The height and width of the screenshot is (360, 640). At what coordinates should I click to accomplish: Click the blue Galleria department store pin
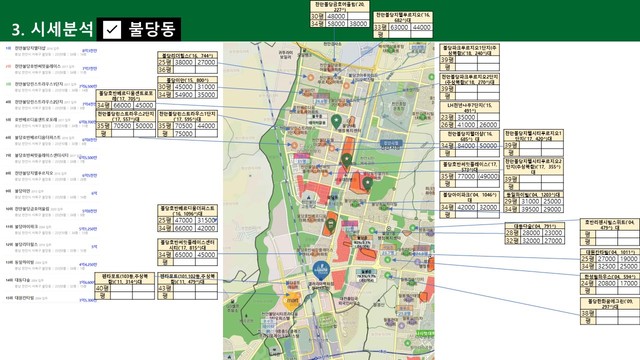[x=321, y=270]
